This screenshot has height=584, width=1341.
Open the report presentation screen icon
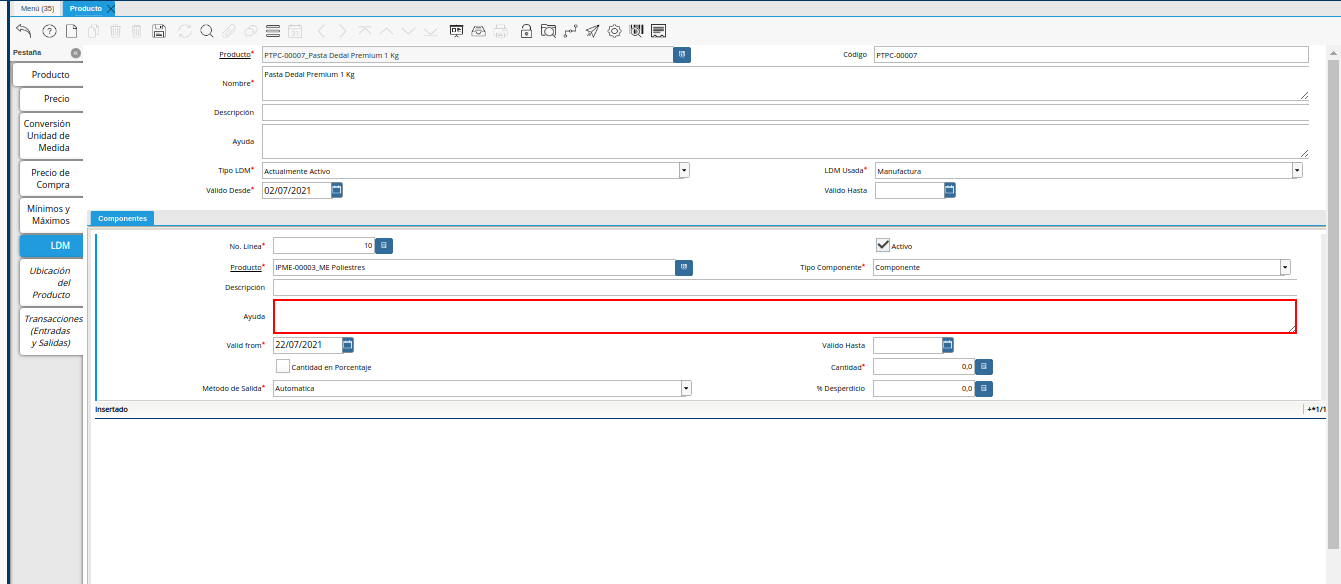click(457, 31)
